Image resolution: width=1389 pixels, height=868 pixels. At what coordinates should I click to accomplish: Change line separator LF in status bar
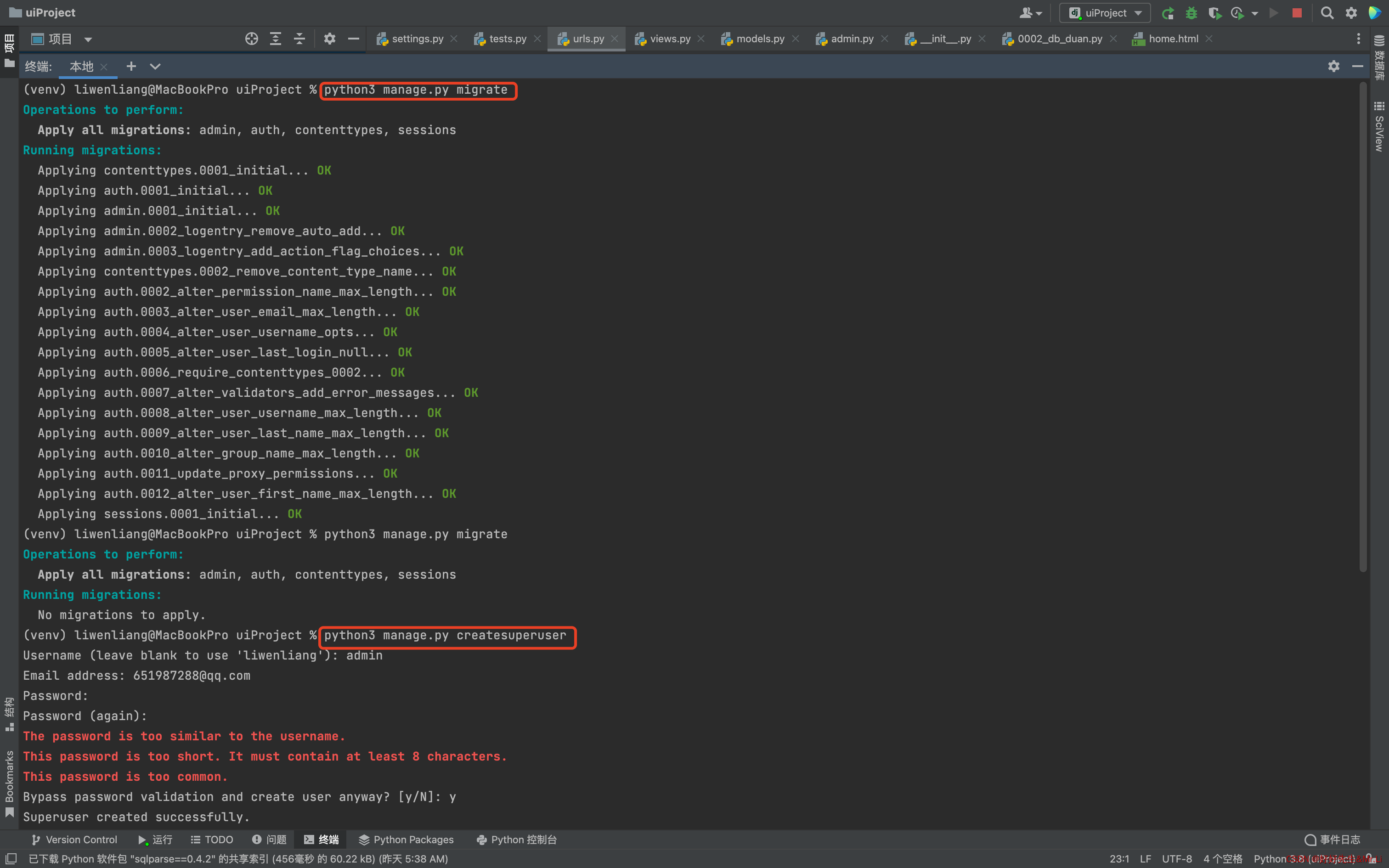click(1146, 858)
